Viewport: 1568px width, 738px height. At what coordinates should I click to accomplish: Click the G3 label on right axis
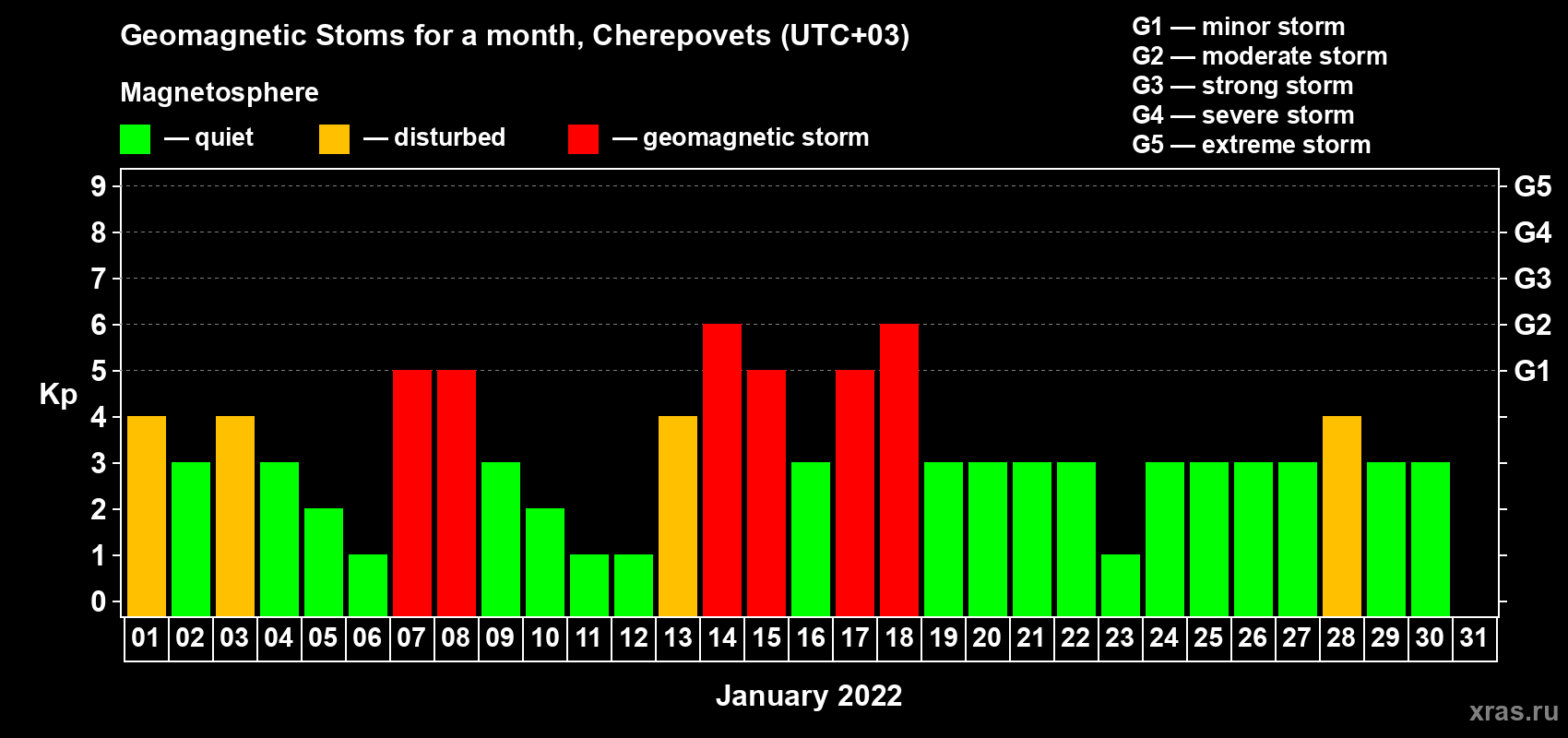click(1533, 279)
